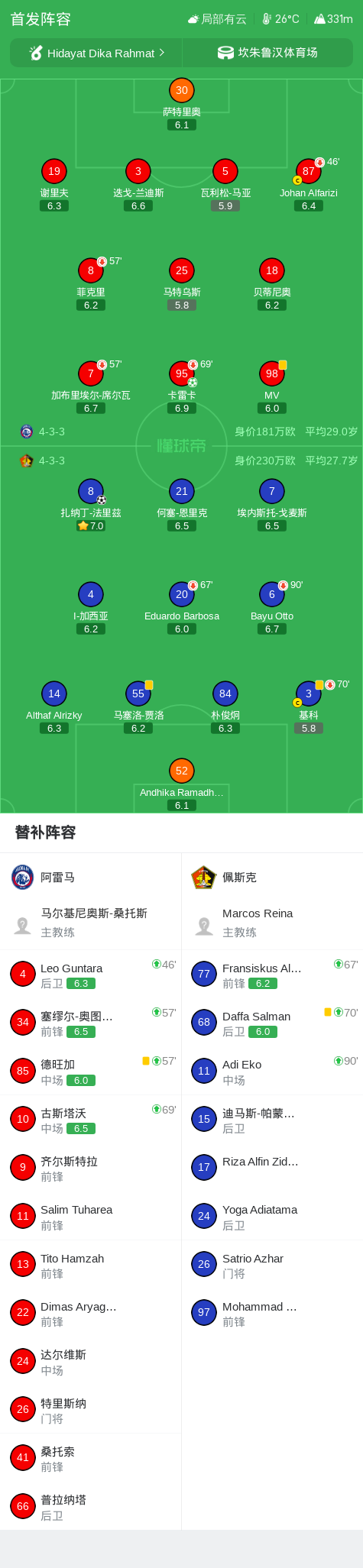
Task: Select substitute Fransiskus number 77 row
Action: point(272,974)
